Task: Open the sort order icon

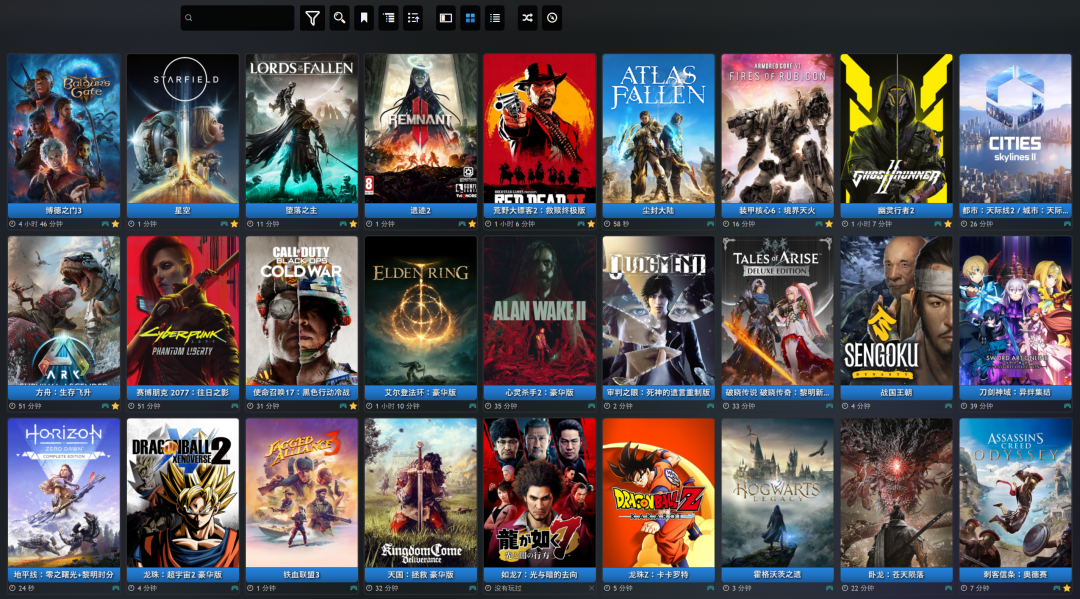Action: click(x=413, y=18)
